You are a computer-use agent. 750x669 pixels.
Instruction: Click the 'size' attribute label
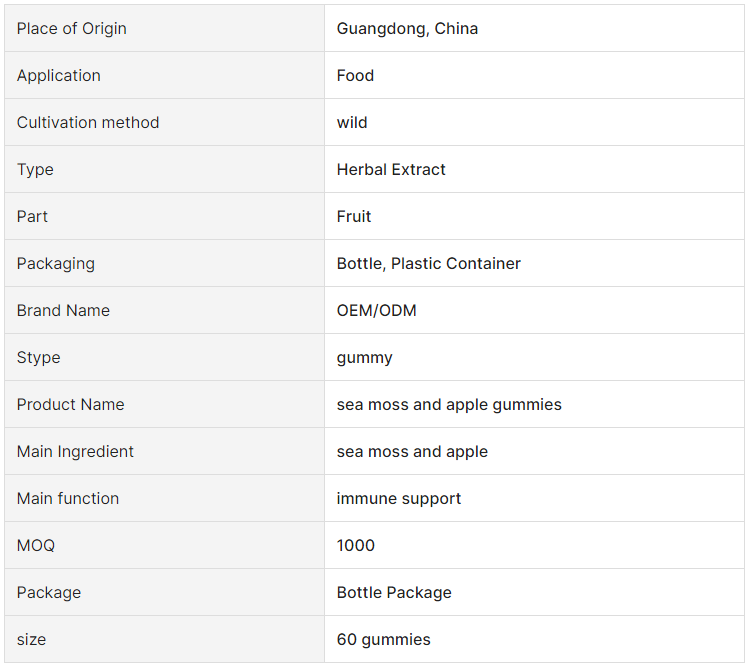[x=32, y=640]
